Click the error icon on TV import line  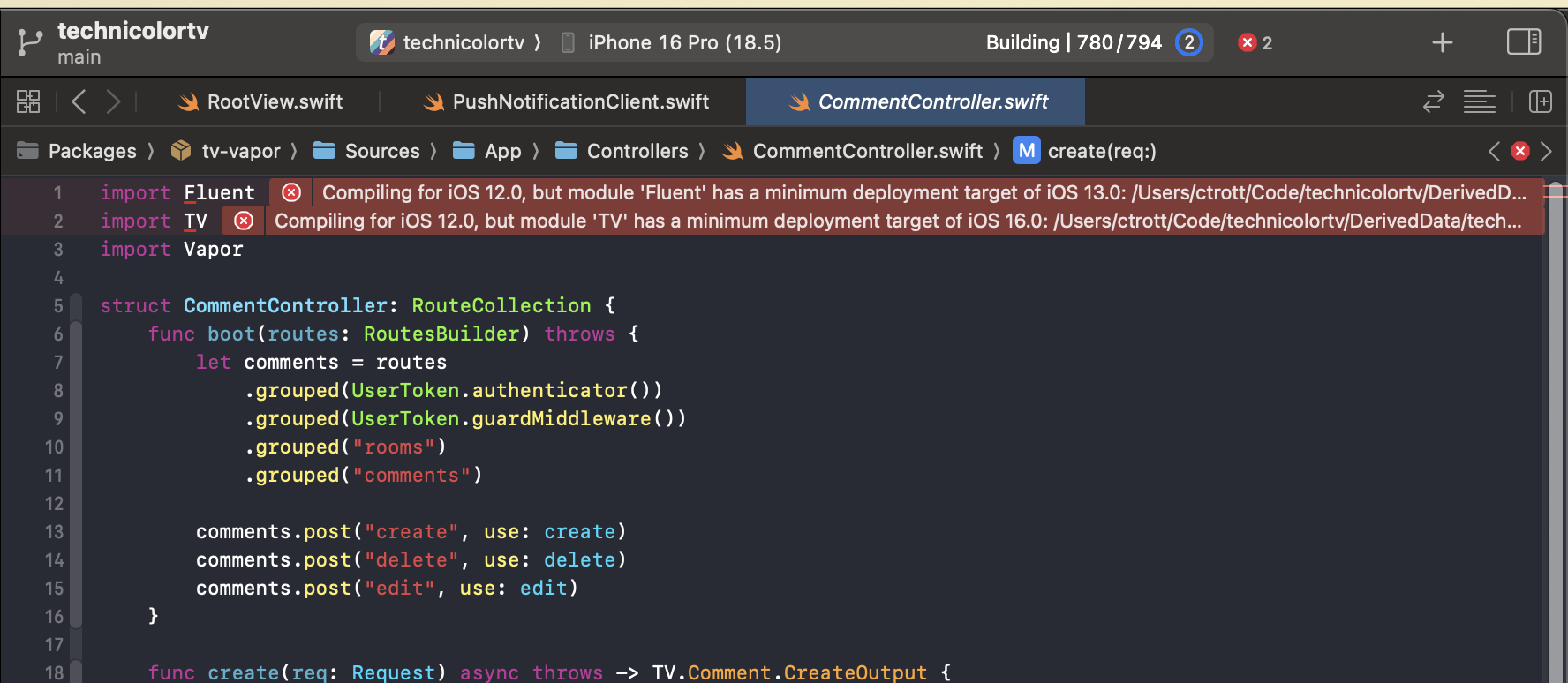pos(244,221)
